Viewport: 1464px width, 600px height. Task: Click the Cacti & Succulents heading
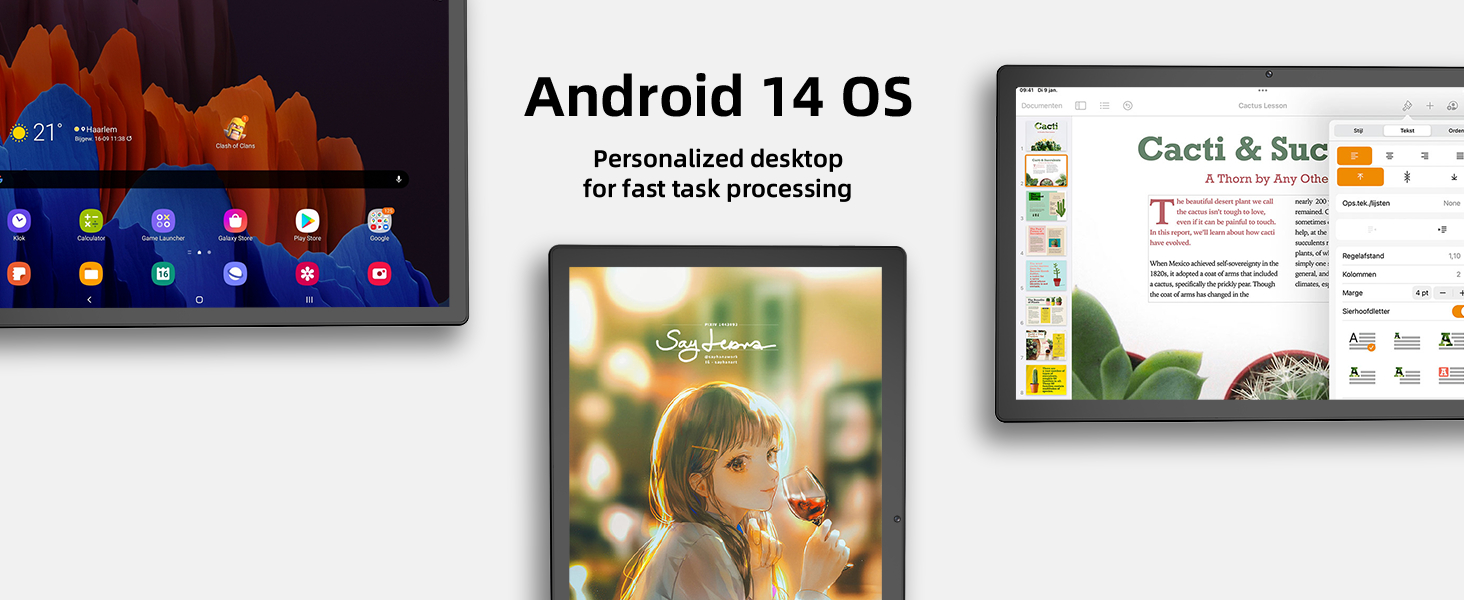tap(1233, 149)
